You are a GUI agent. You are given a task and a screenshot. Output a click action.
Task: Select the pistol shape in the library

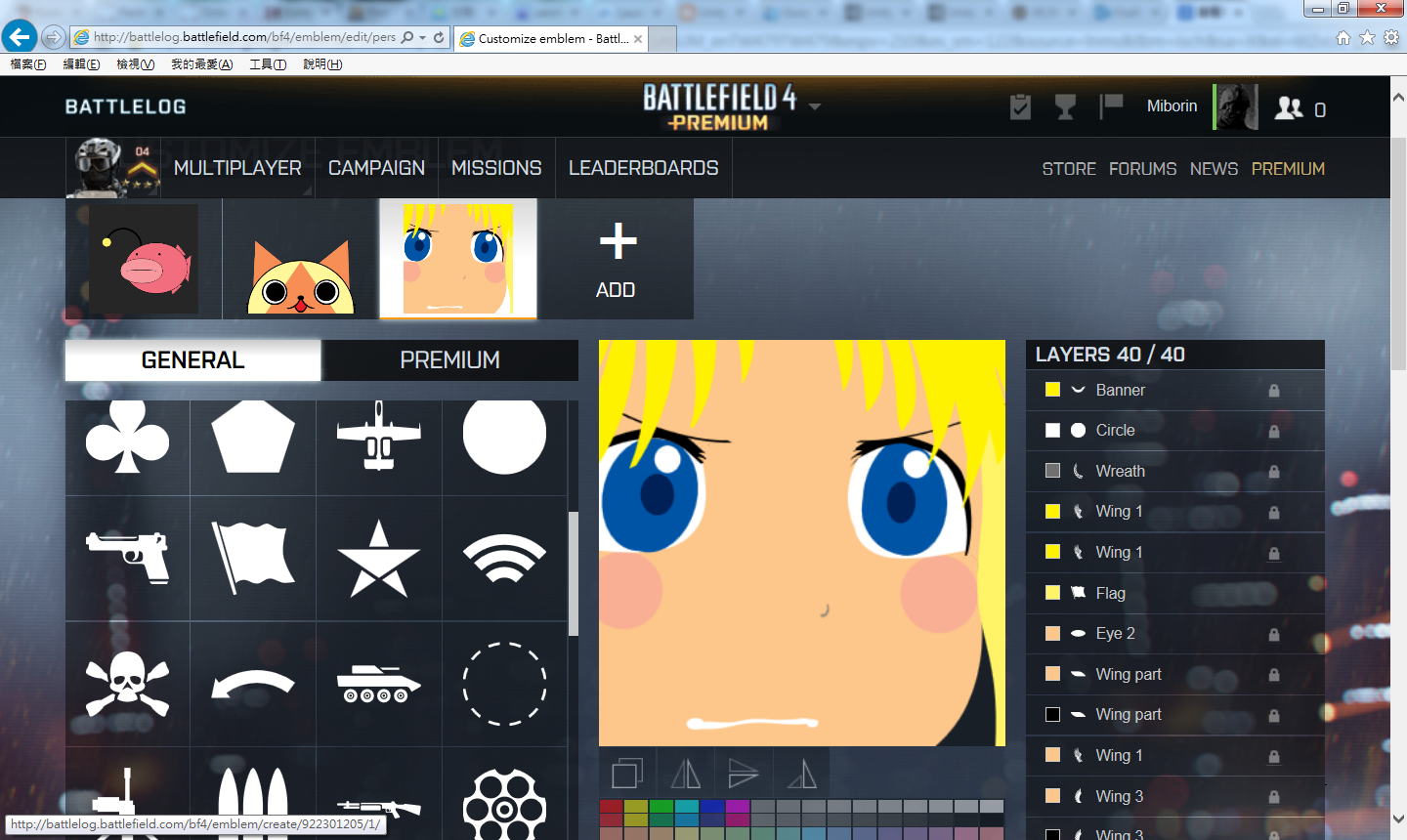[127, 558]
